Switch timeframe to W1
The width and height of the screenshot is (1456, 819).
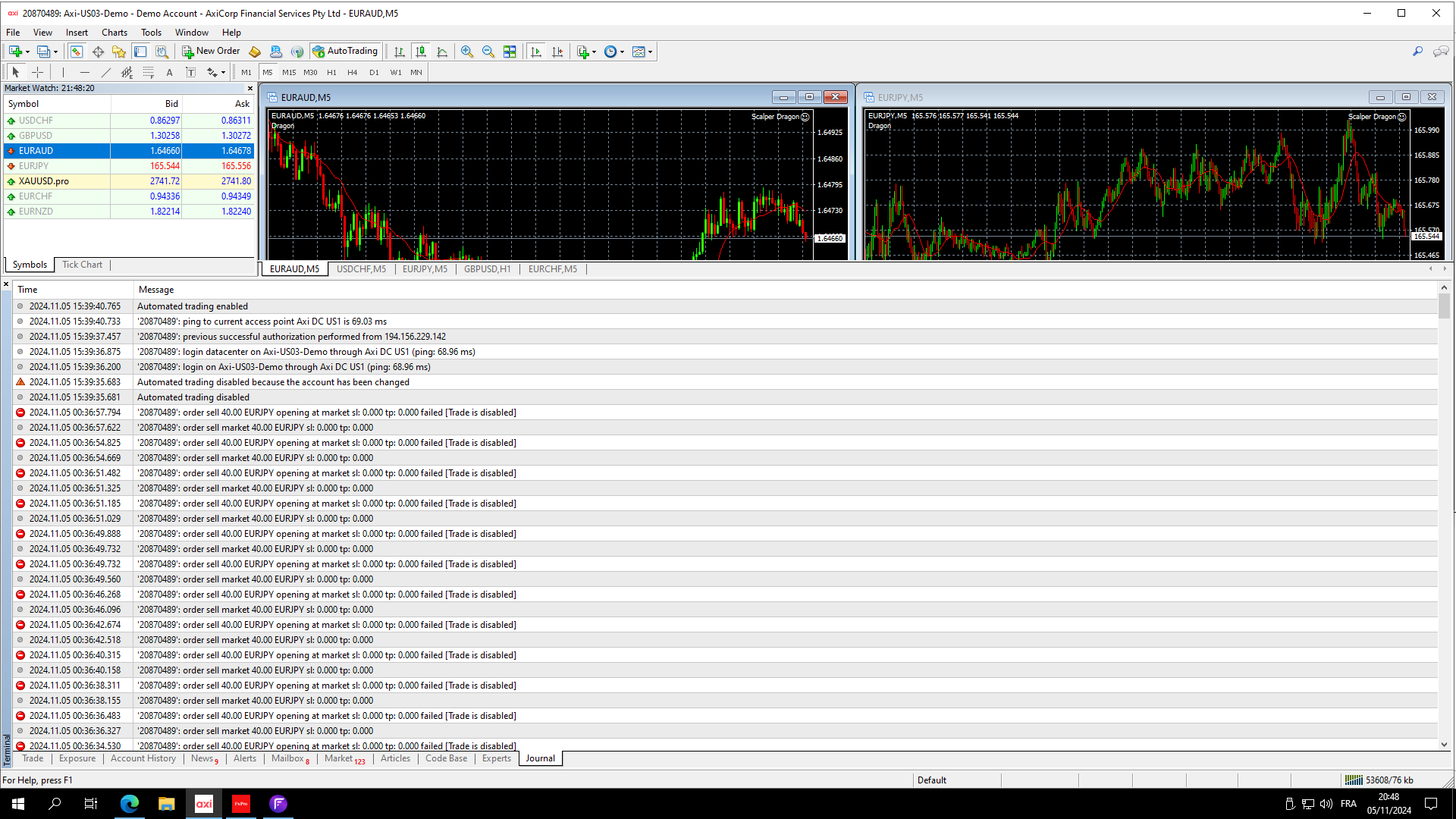click(x=396, y=72)
